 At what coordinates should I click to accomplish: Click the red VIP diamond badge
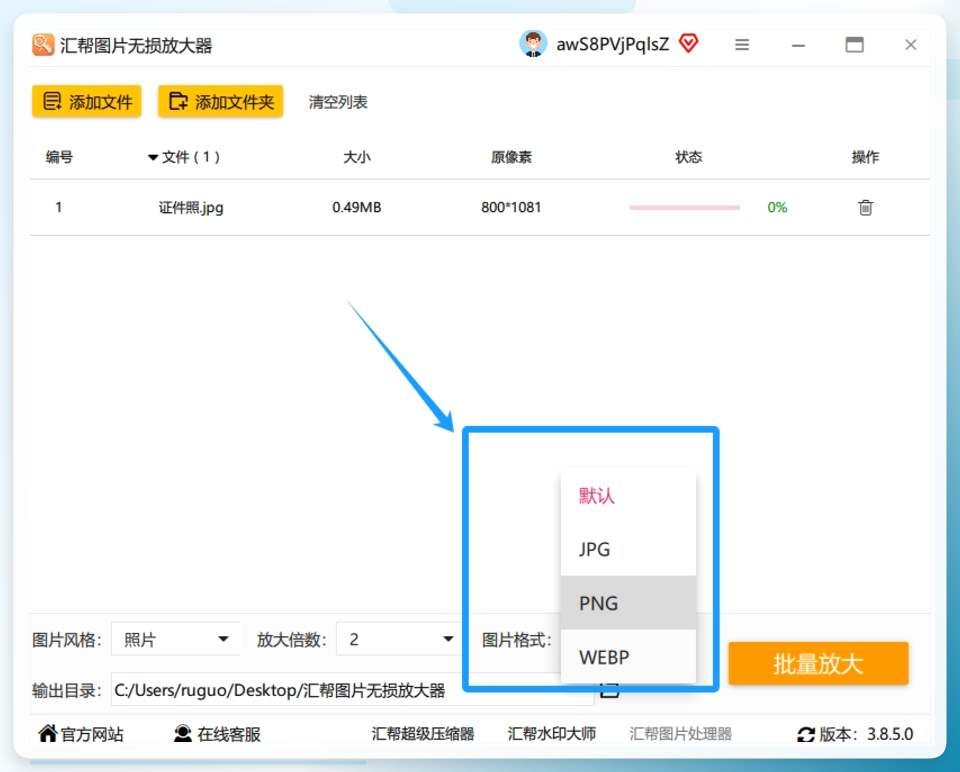(689, 43)
